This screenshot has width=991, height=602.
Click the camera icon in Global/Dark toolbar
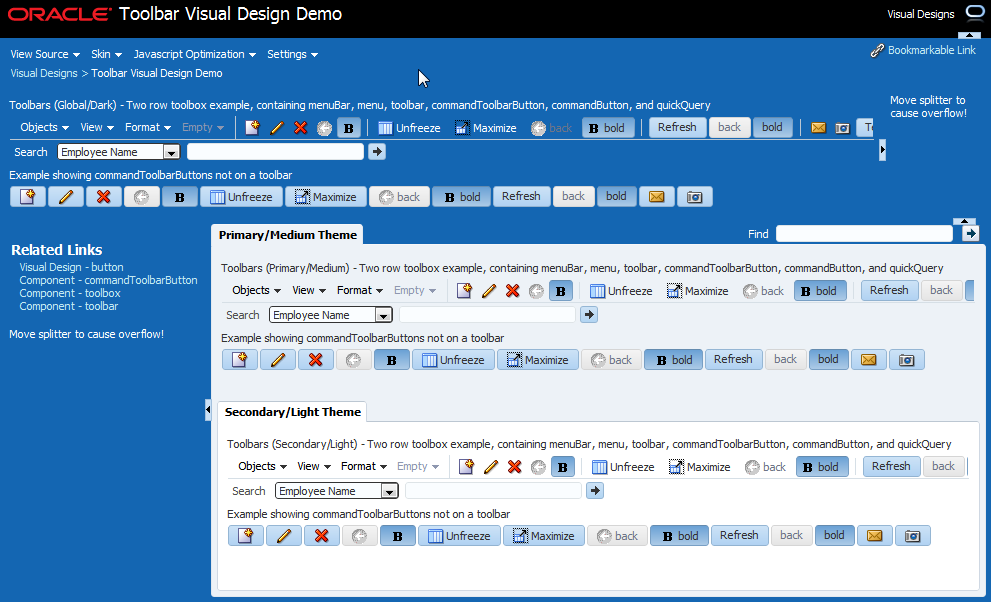[842, 128]
